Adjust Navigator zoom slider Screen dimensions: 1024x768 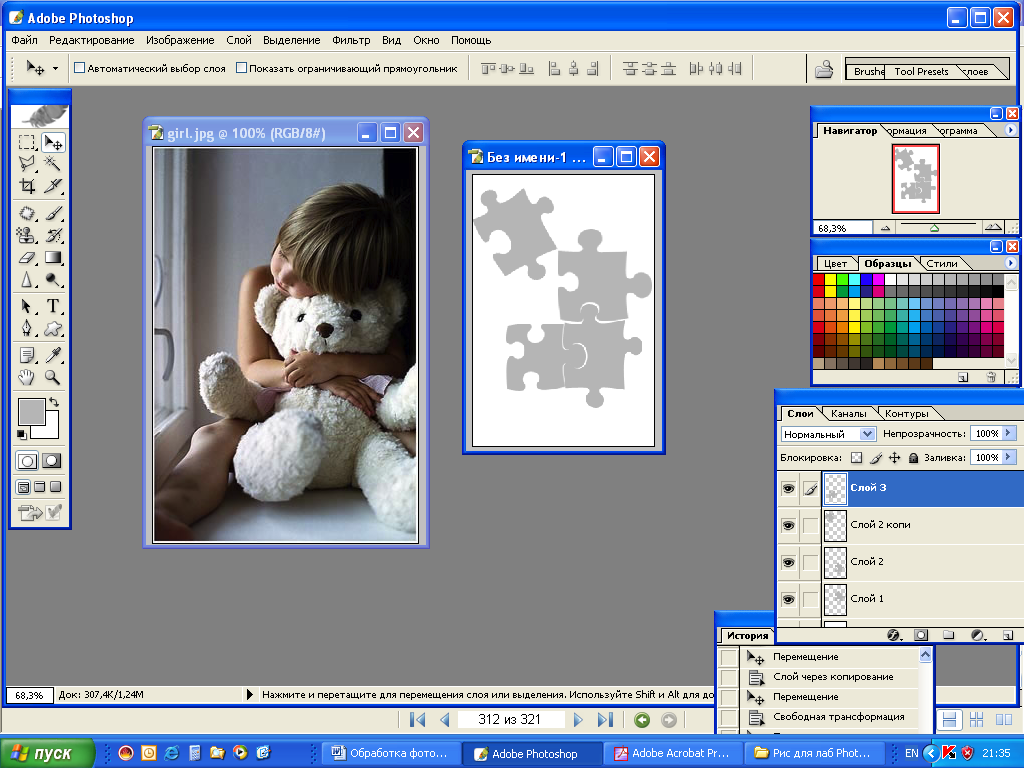click(x=935, y=228)
